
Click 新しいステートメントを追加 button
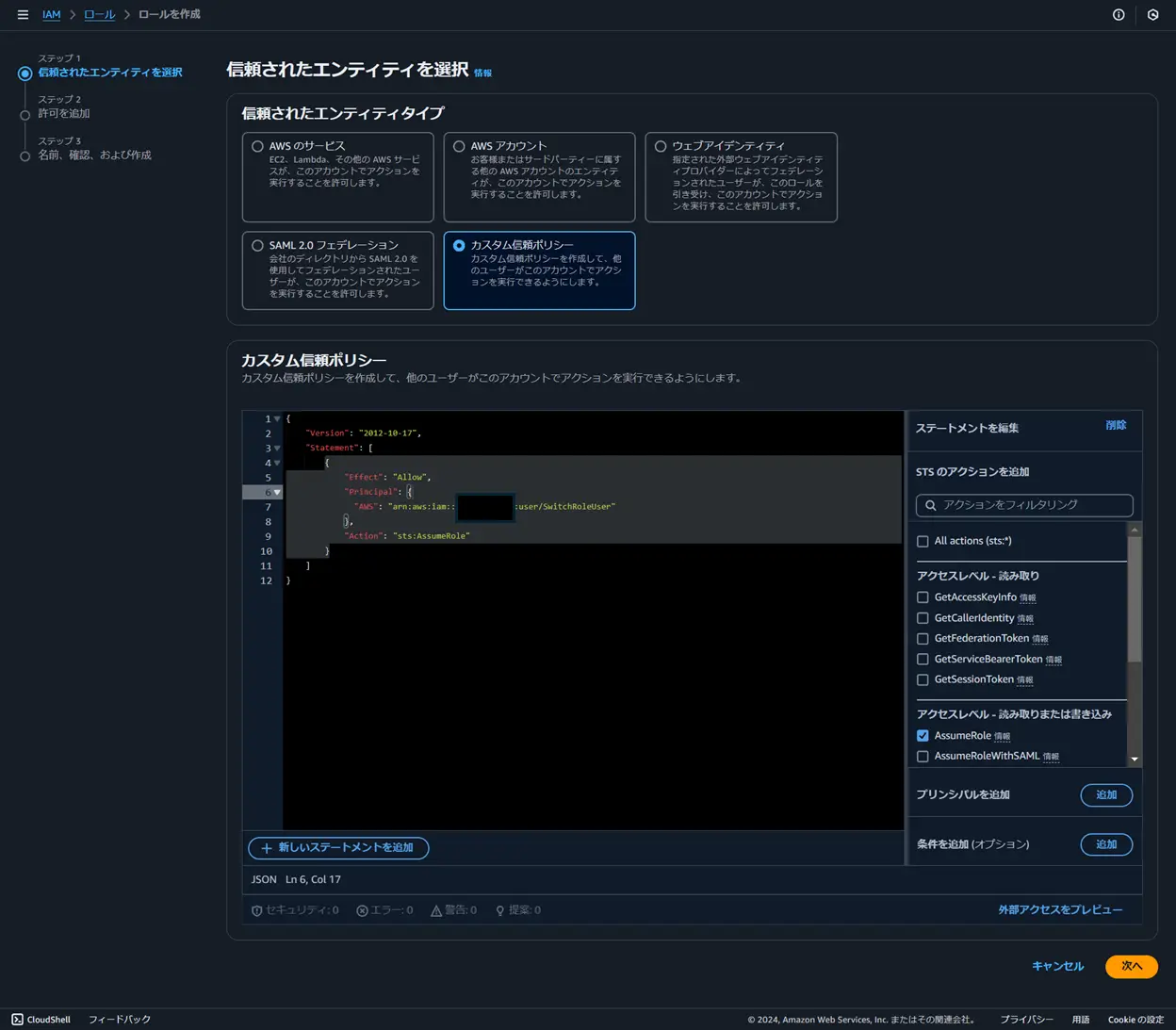click(338, 848)
